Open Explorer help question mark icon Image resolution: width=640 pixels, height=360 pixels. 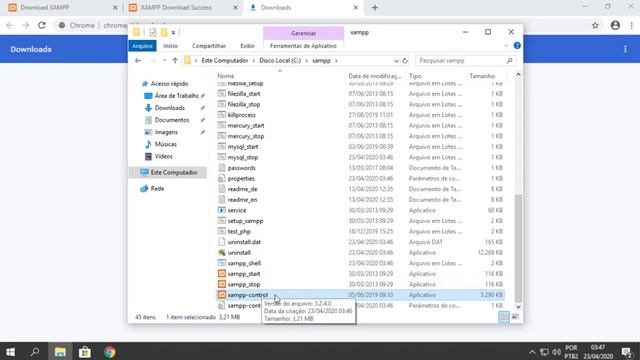point(517,46)
